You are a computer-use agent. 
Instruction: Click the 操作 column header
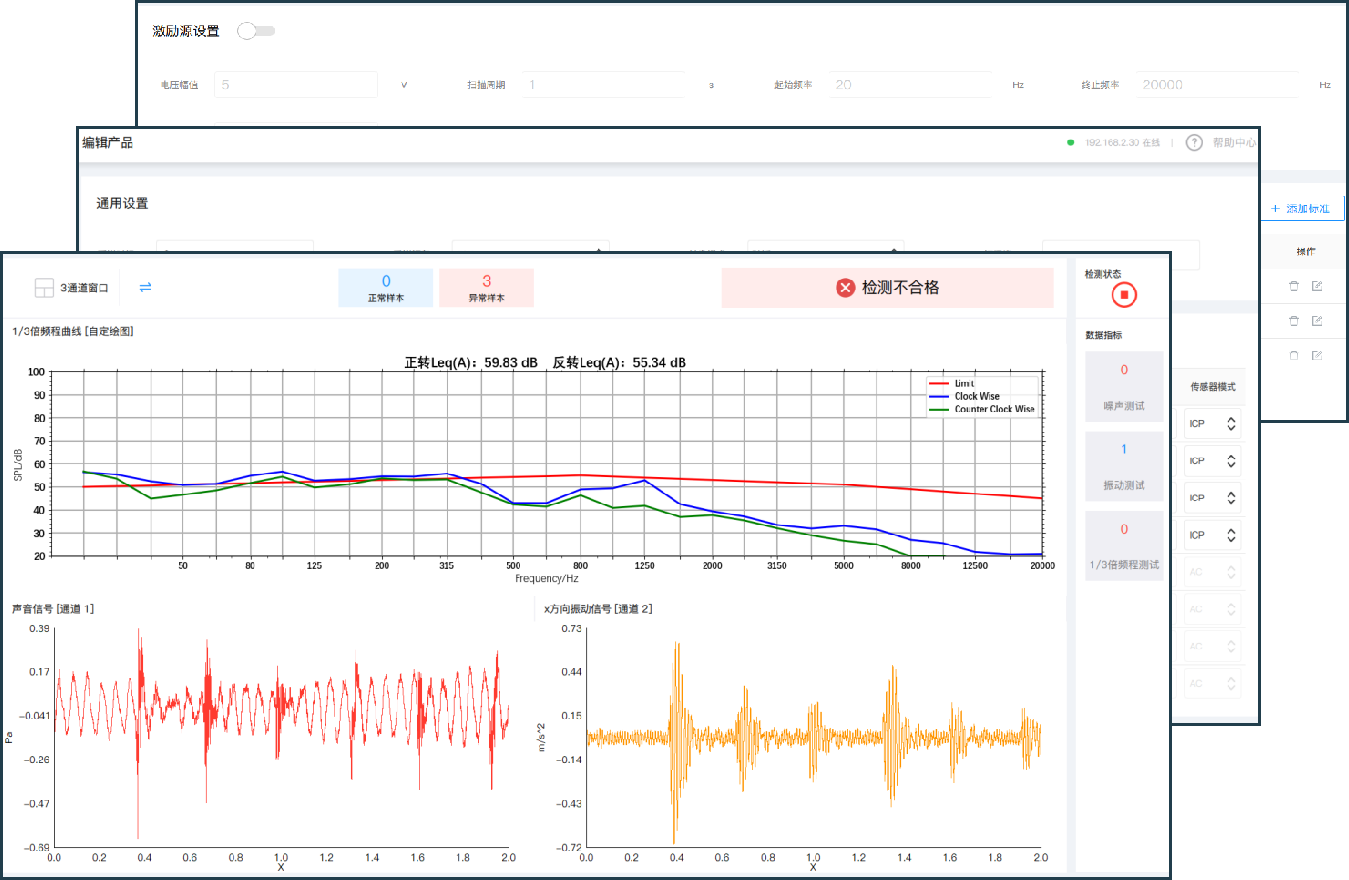pos(1305,252)
